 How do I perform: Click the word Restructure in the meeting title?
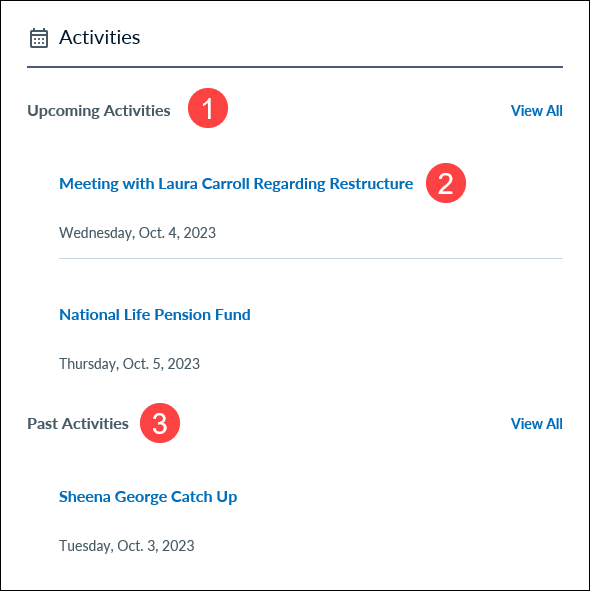coord(371,184)
